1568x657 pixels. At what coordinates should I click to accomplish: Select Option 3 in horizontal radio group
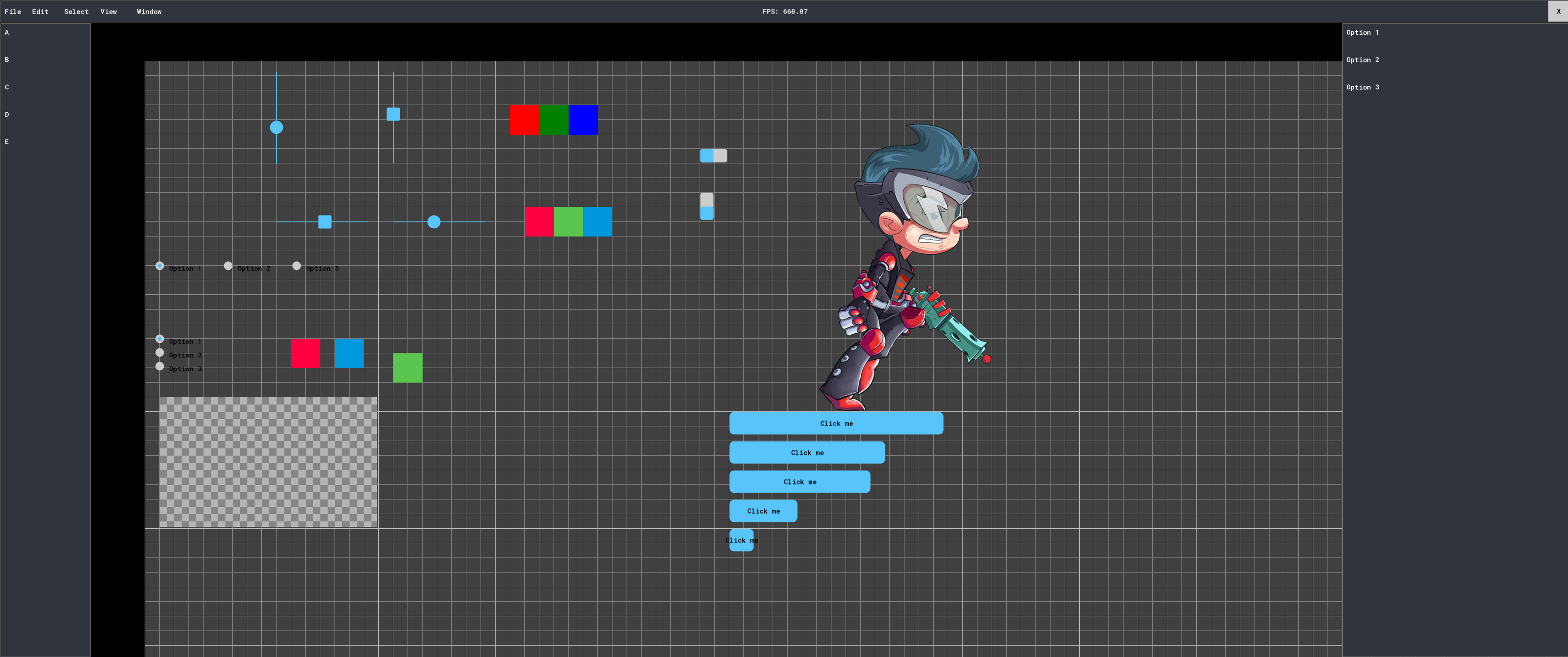(x=297, y=266)
